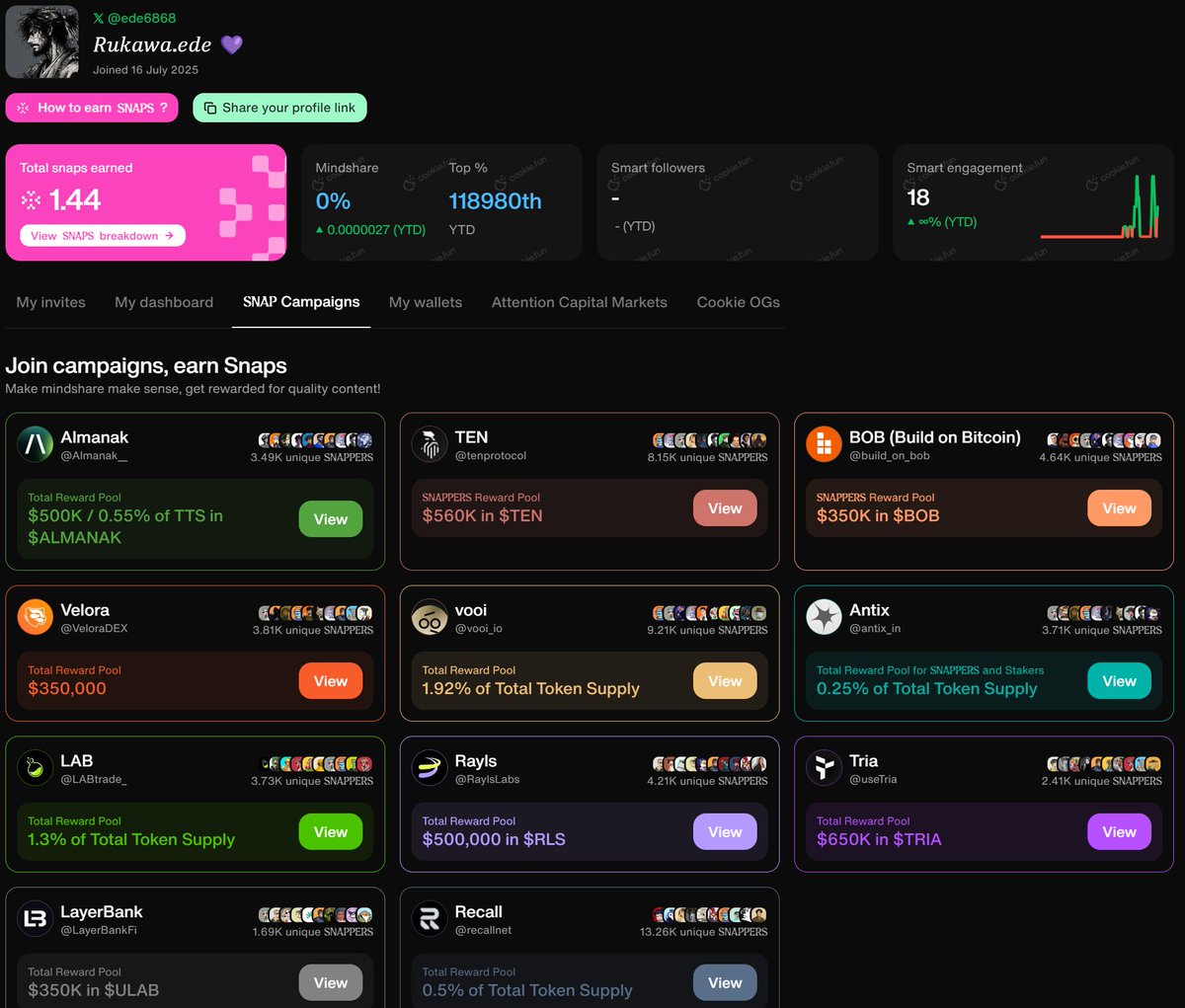This screenshot has width=1185, height=1008.
Task: Click the Velora logo icon
Action: tap(36, 618)
